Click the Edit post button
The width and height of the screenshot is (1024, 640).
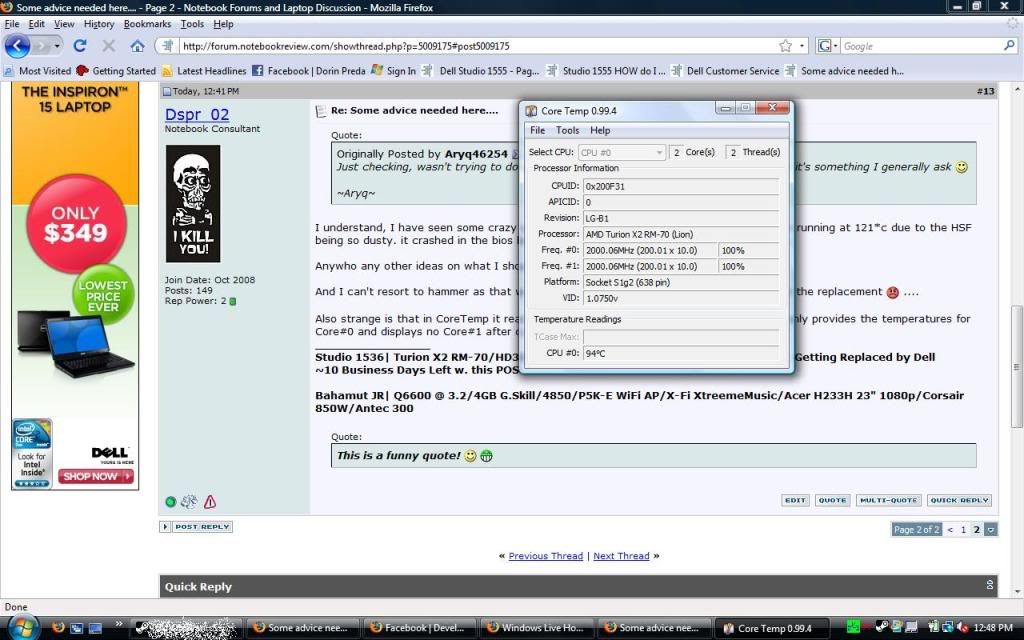coord(795,500)
